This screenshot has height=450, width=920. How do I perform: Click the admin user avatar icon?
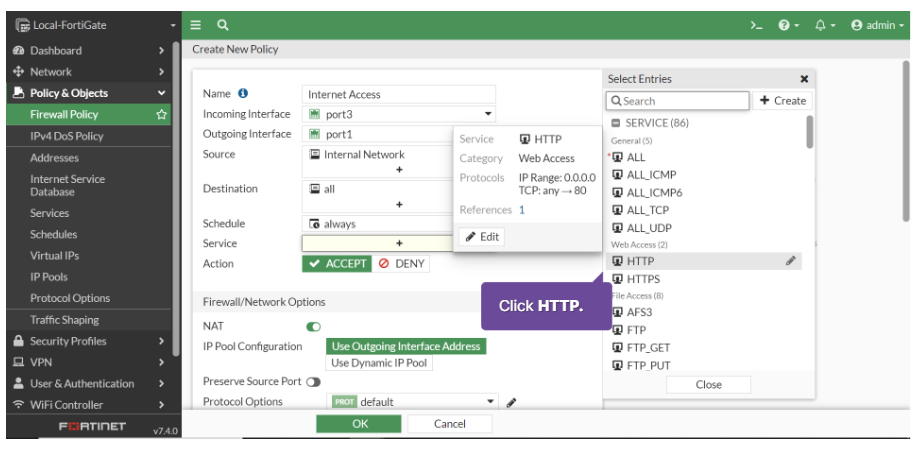[857, 25]
